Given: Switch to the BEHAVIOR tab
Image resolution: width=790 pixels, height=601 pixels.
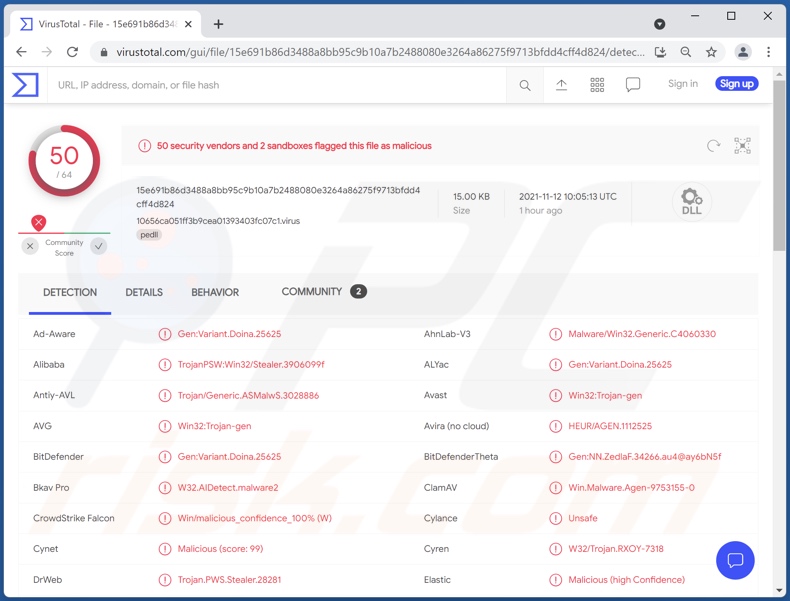Looking at the screenshot, I should point(215,292).
